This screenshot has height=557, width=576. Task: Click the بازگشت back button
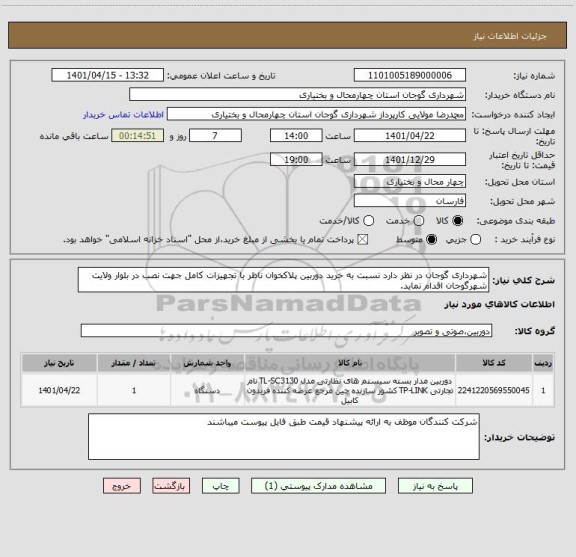click(171, 486)
